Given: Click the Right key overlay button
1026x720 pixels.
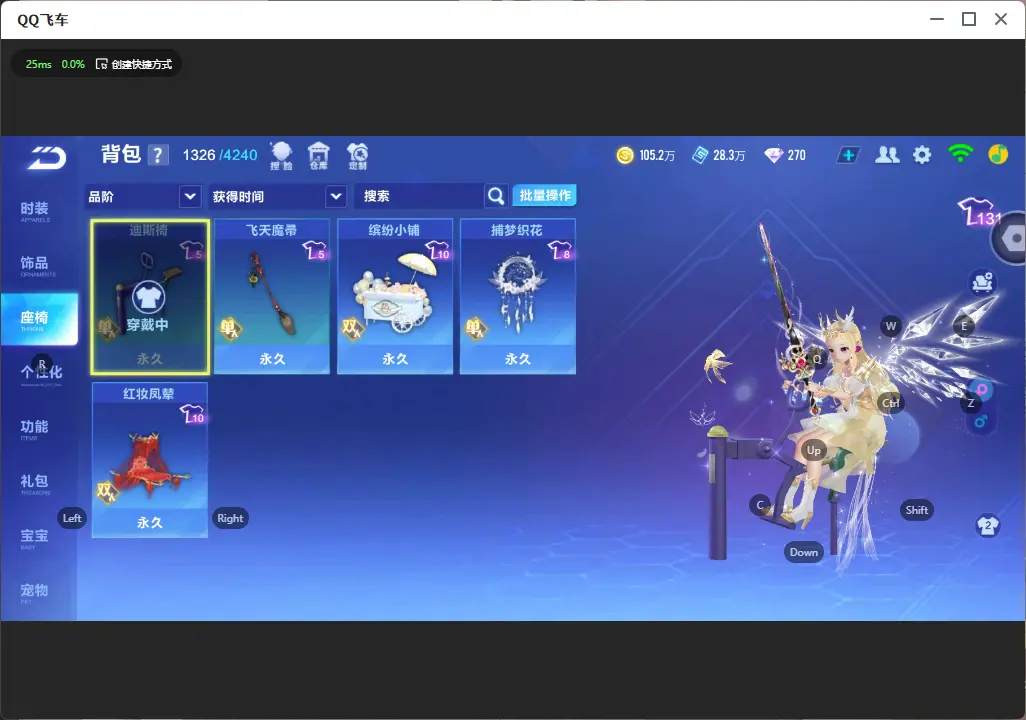Looking at the screenshot, I should point(230,518).
